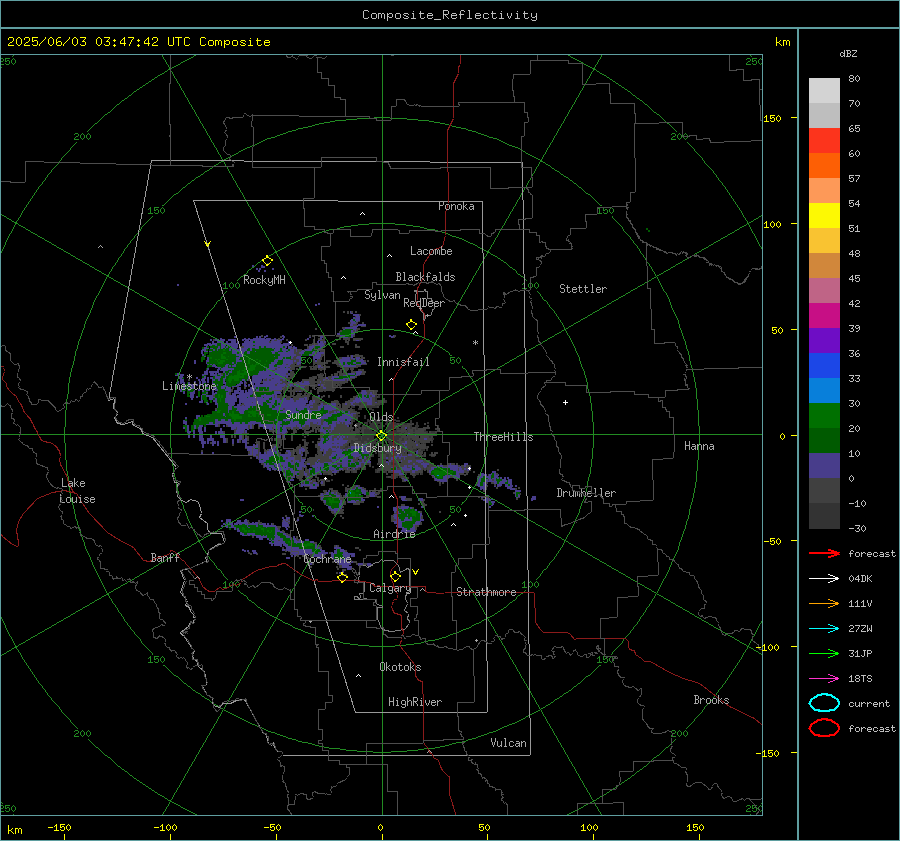The image size is (900, 841).
Task: Pick the yellow 54 dBZ legend swatch
Action: point(824,215)
